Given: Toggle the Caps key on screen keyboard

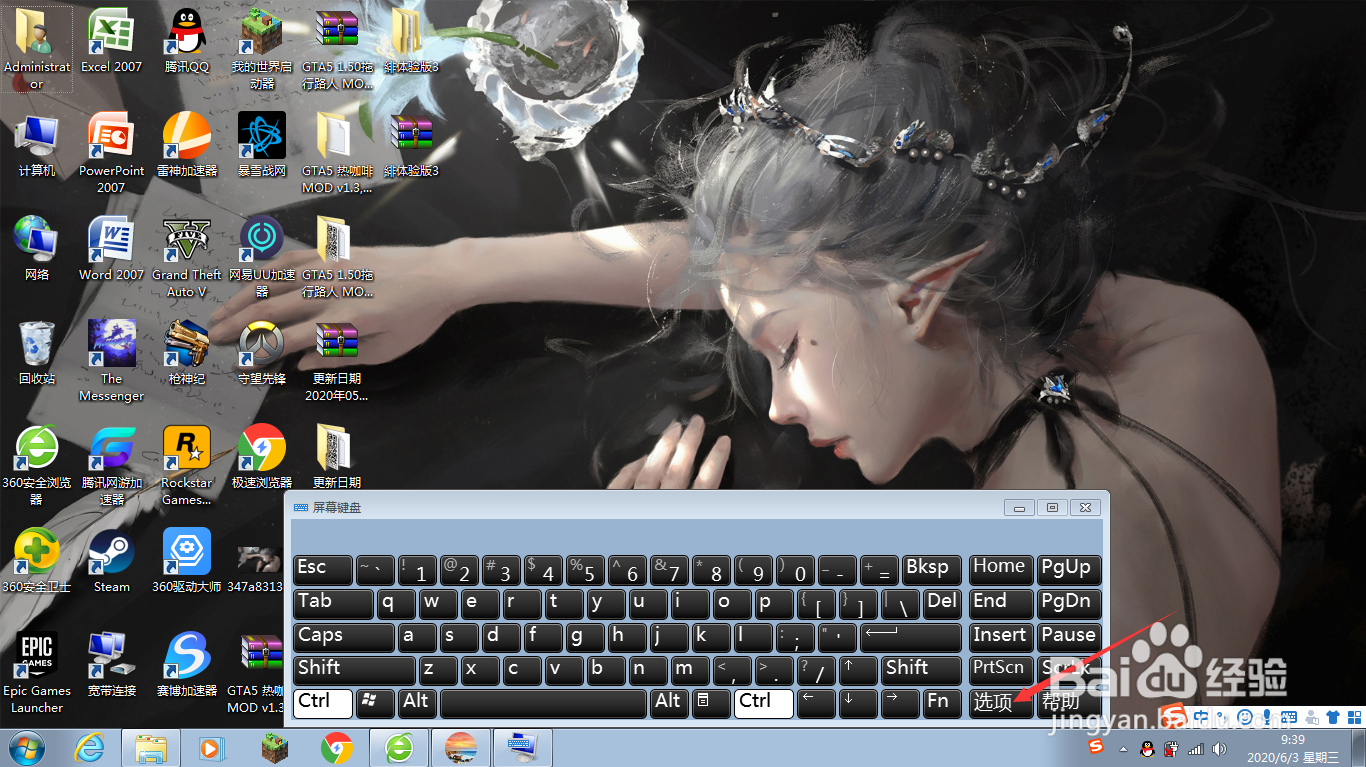Looking at the screenshot, I should pos(344,637).
